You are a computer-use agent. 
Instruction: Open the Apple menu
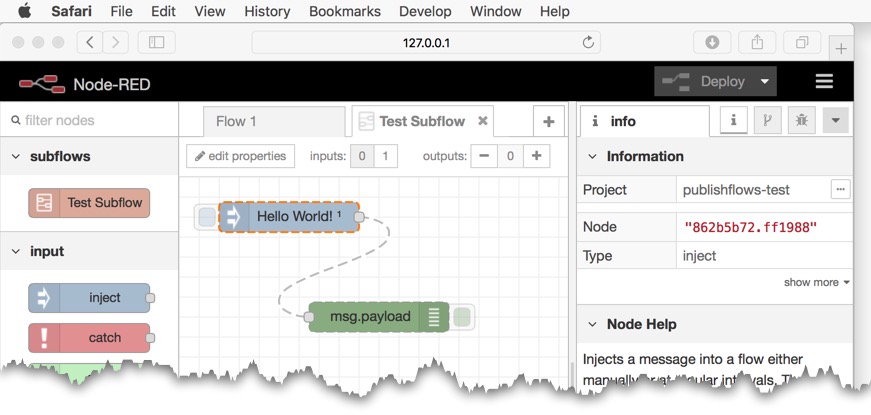click(24, 11)
